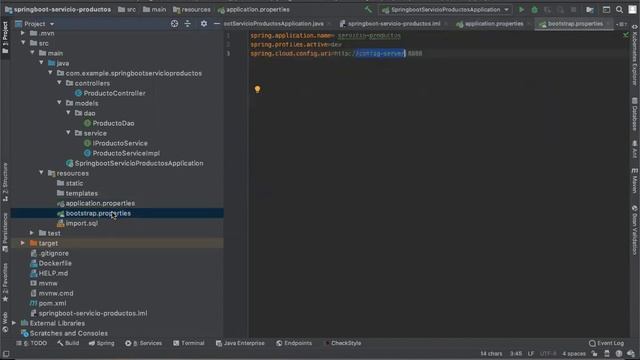Open the Endpoints tool window

click(x=294, y=343)
